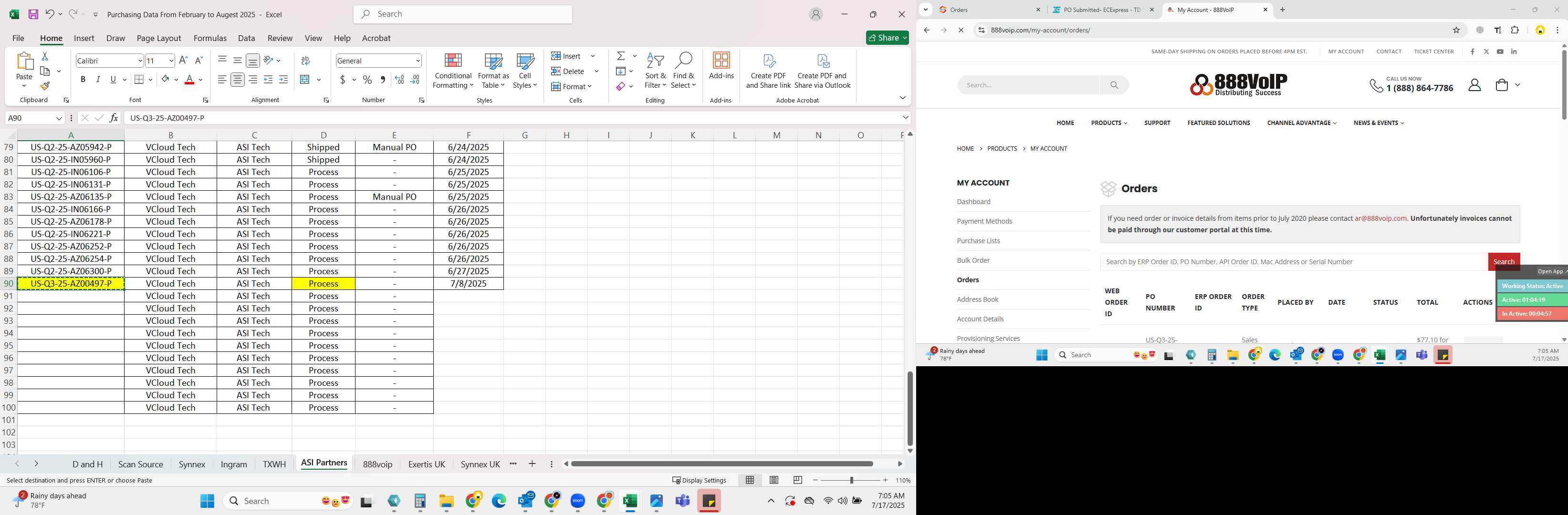
Task: Open Conditional Formatting dropdown
Action: click(x=453, y=71)
